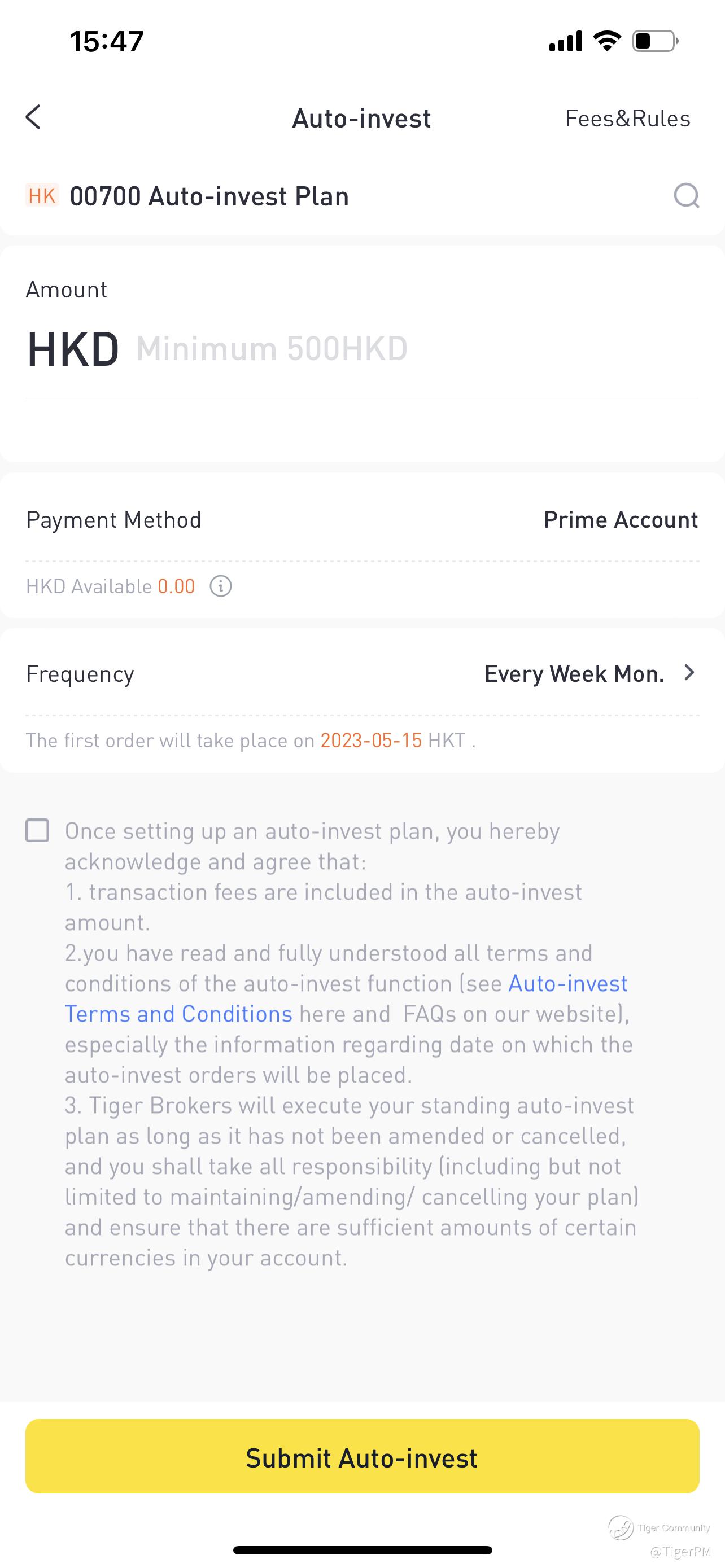Open Fees&Rules page

(628, 118)
